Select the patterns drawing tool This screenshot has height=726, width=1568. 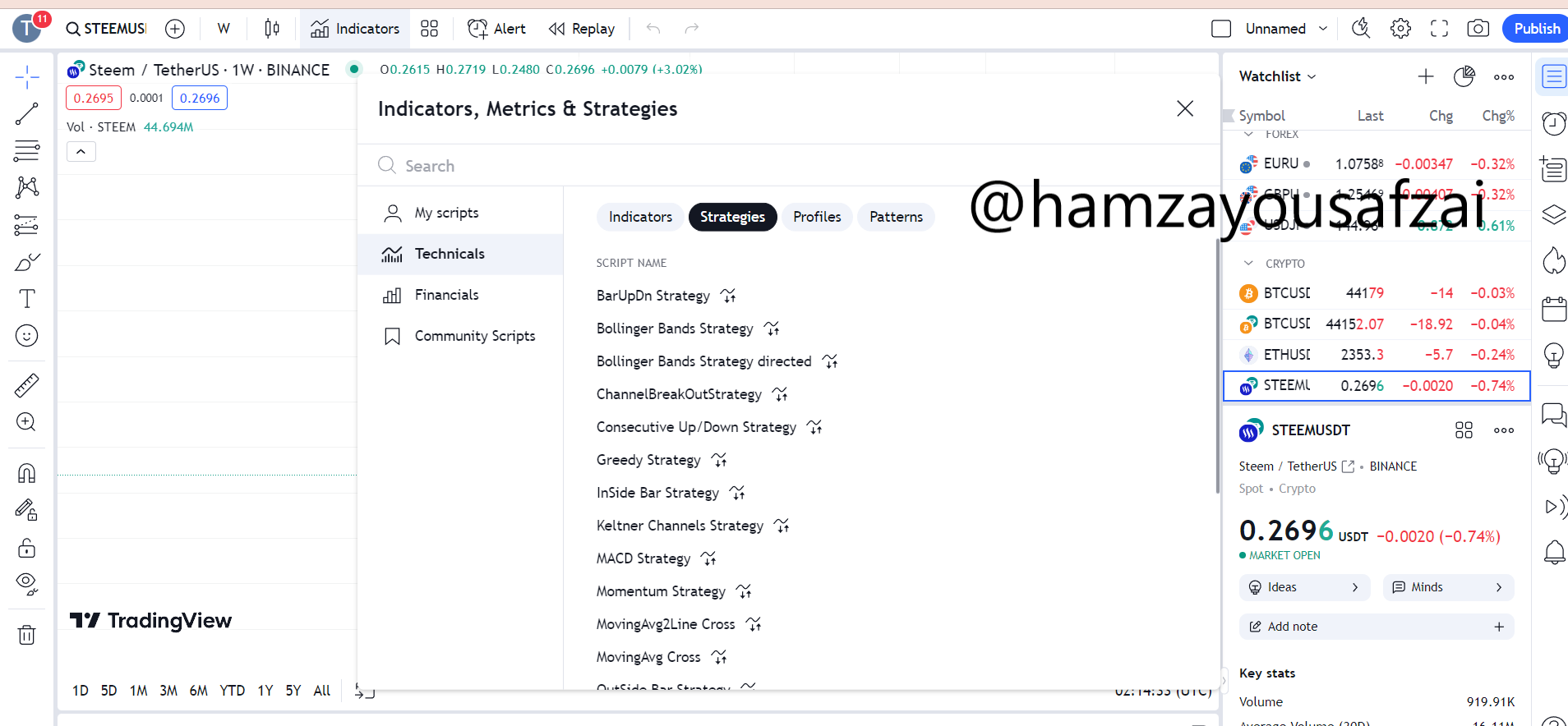click(26, 187)
